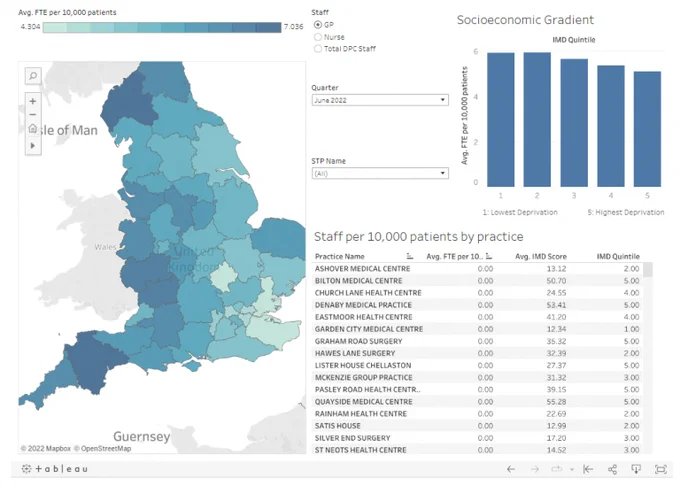The height and width of the screenshot is (486, 680).
Task: Click IMD quintile 5 bar
Action: [x=647, y=129]
